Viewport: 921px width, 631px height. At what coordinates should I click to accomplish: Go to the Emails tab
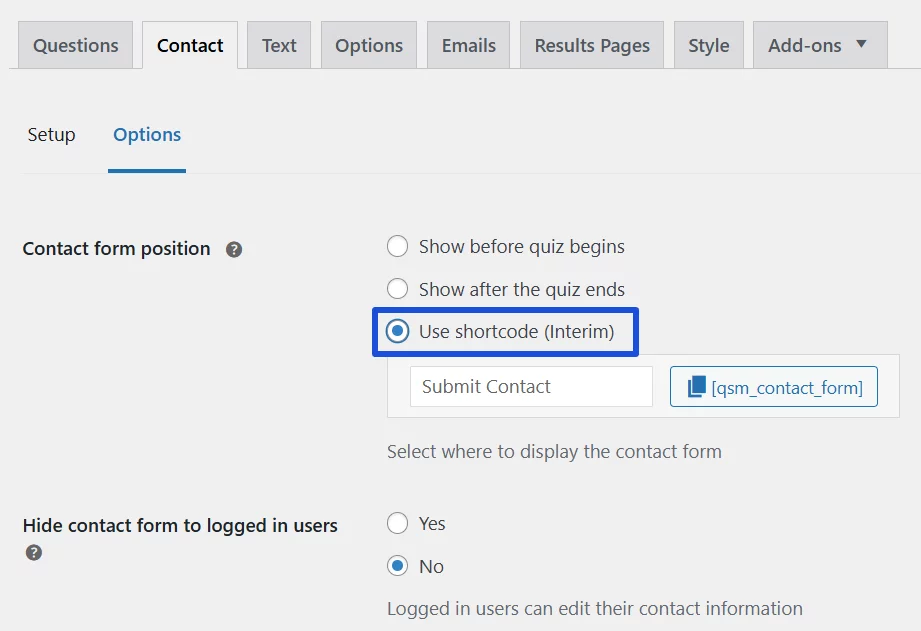[469, 45]
